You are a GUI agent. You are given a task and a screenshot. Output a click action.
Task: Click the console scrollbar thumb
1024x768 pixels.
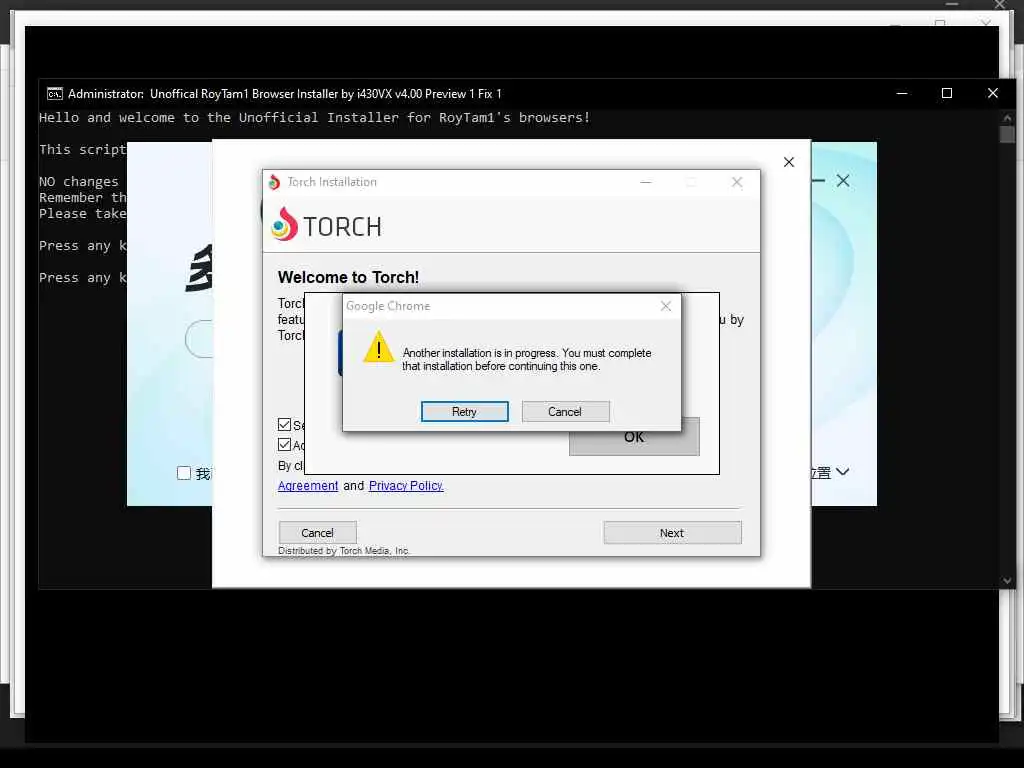click(1007, 135)
